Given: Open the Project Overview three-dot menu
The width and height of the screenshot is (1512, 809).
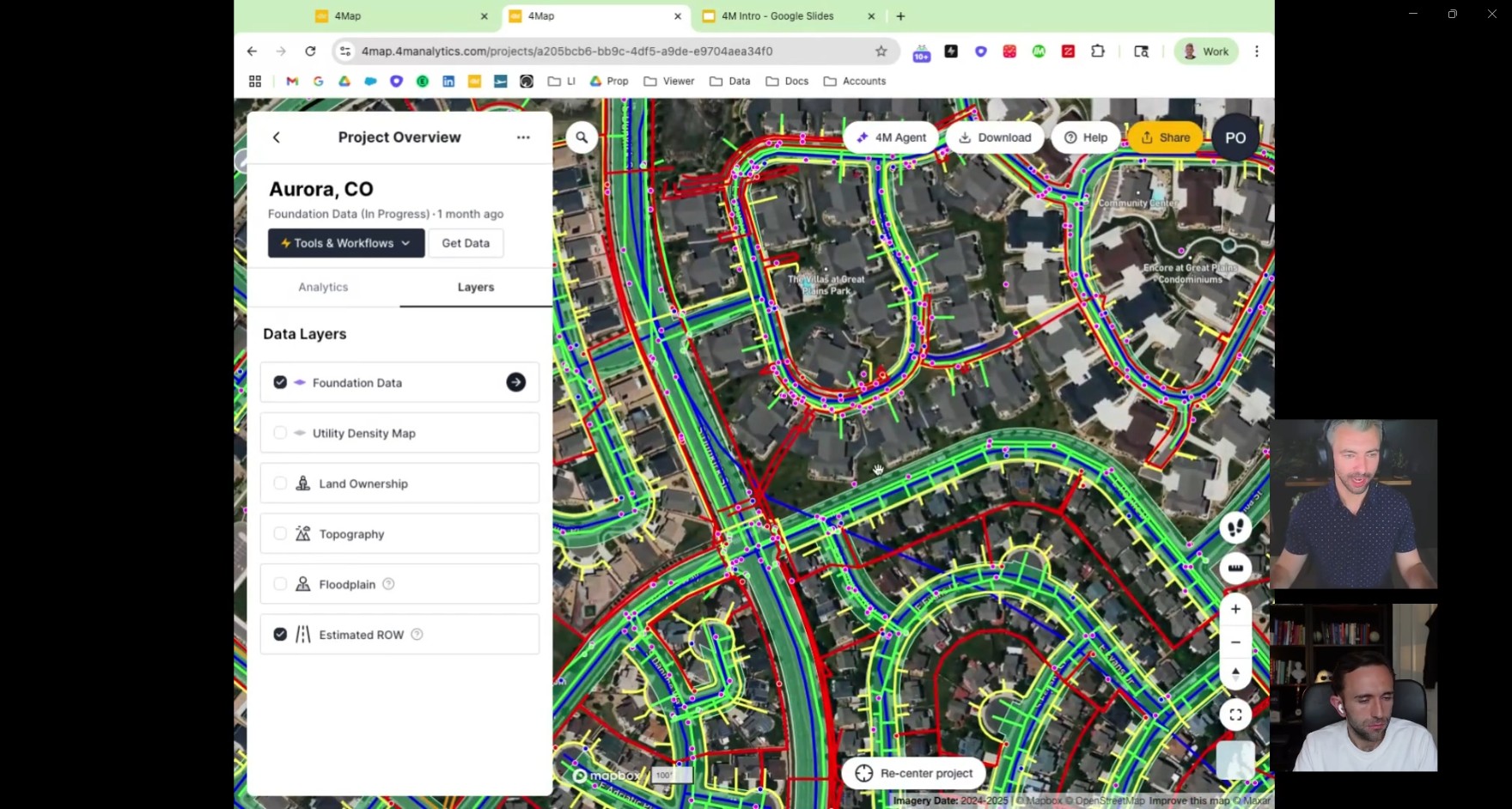Looking at the screenshot, I should coord(523,137).
